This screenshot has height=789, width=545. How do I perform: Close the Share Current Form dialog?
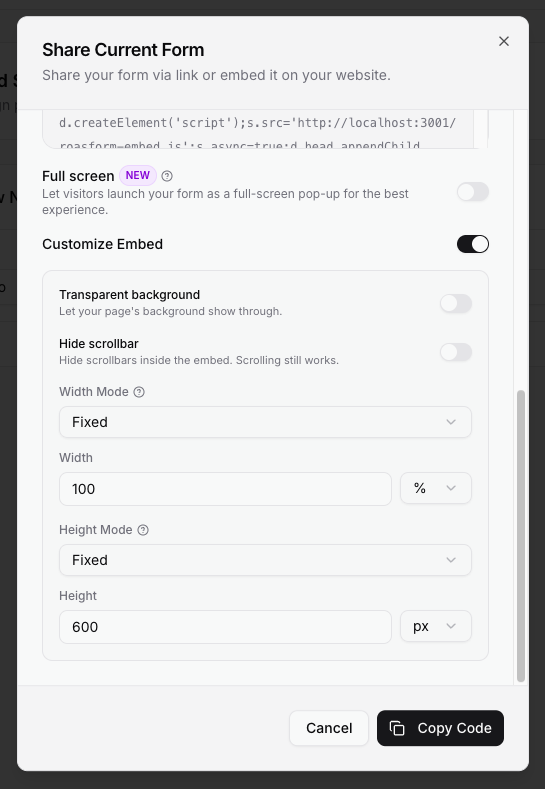click(x=504, y=41)
